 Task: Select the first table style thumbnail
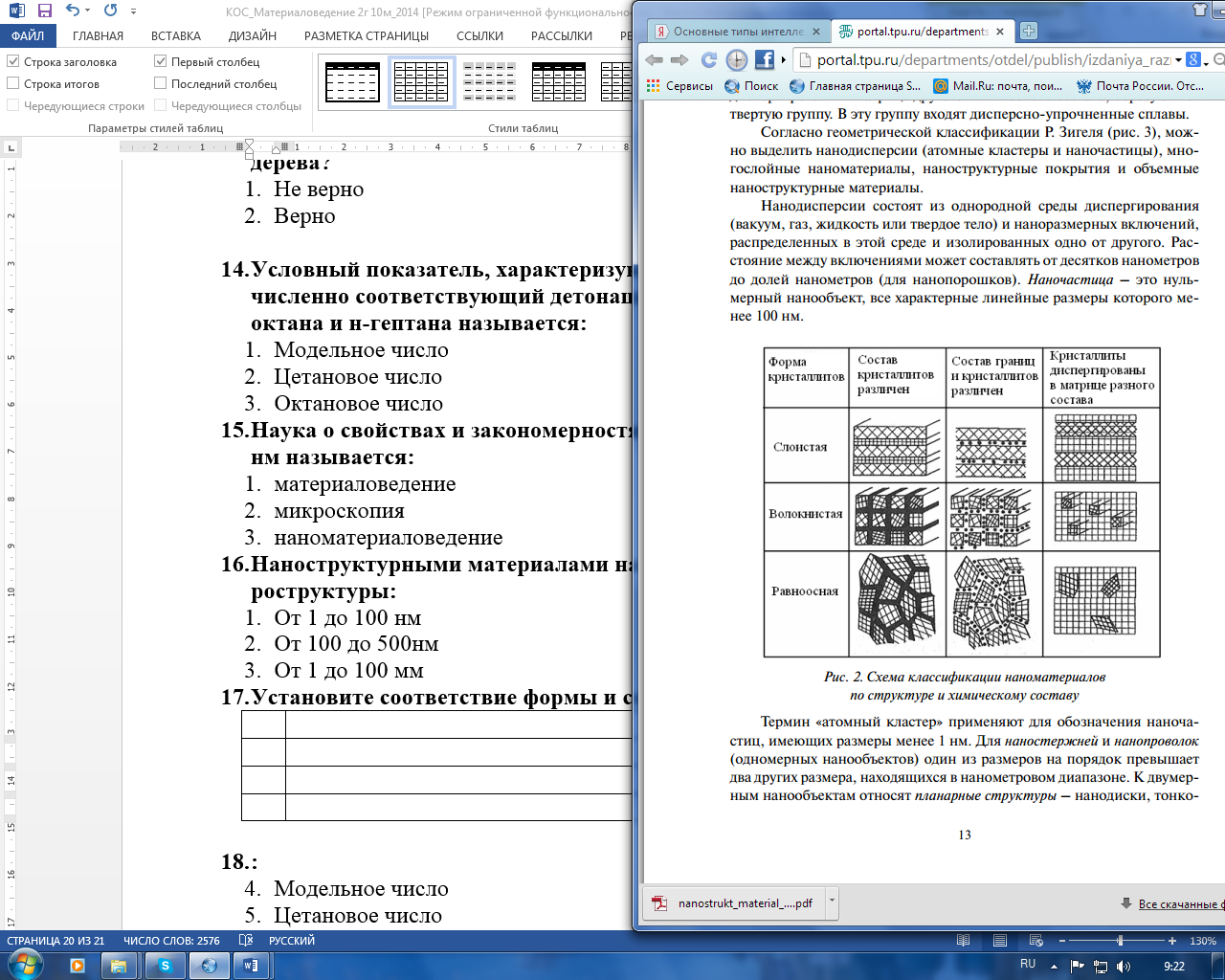pyautogui.click(x=352, y=82)
